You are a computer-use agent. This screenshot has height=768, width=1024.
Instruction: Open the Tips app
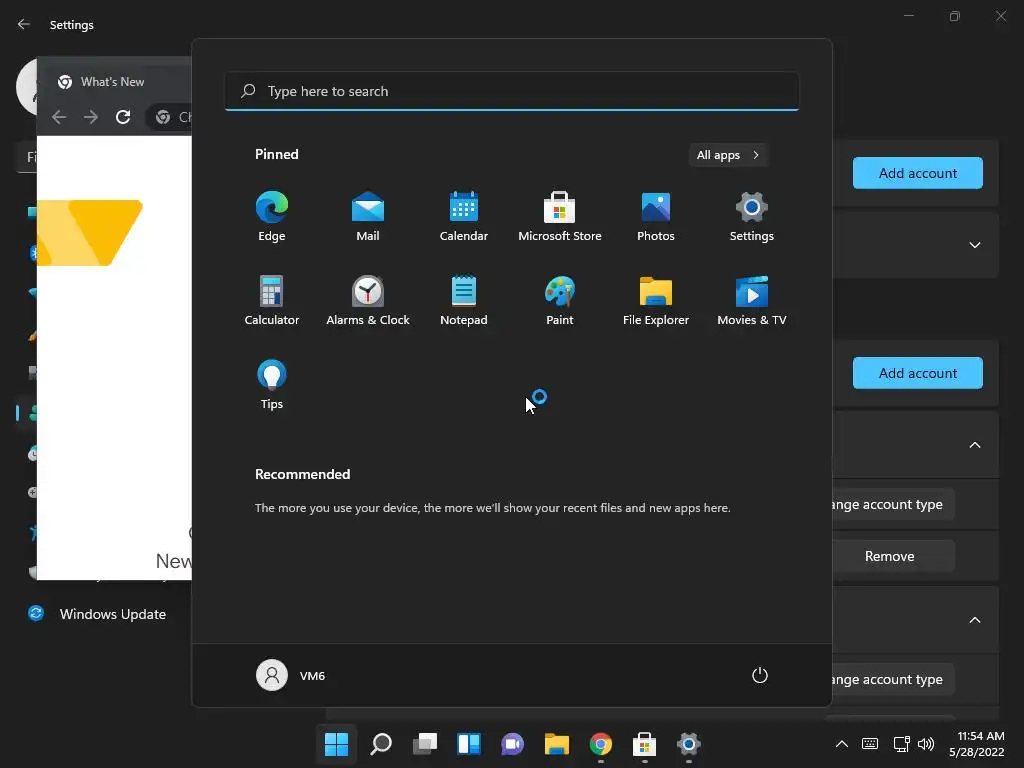click(x=272, y=385)
